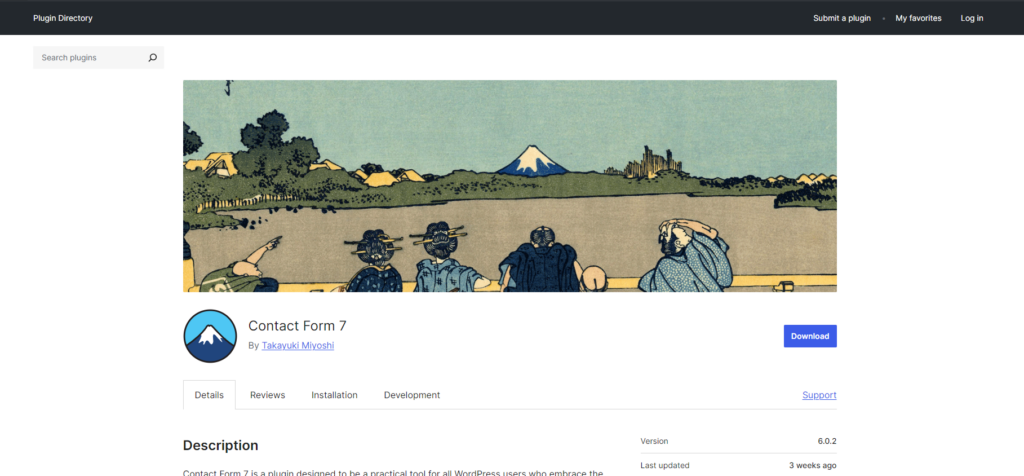Click the Japanese woodblock banner image
The image size is (1024, 476).
[509, 186]
